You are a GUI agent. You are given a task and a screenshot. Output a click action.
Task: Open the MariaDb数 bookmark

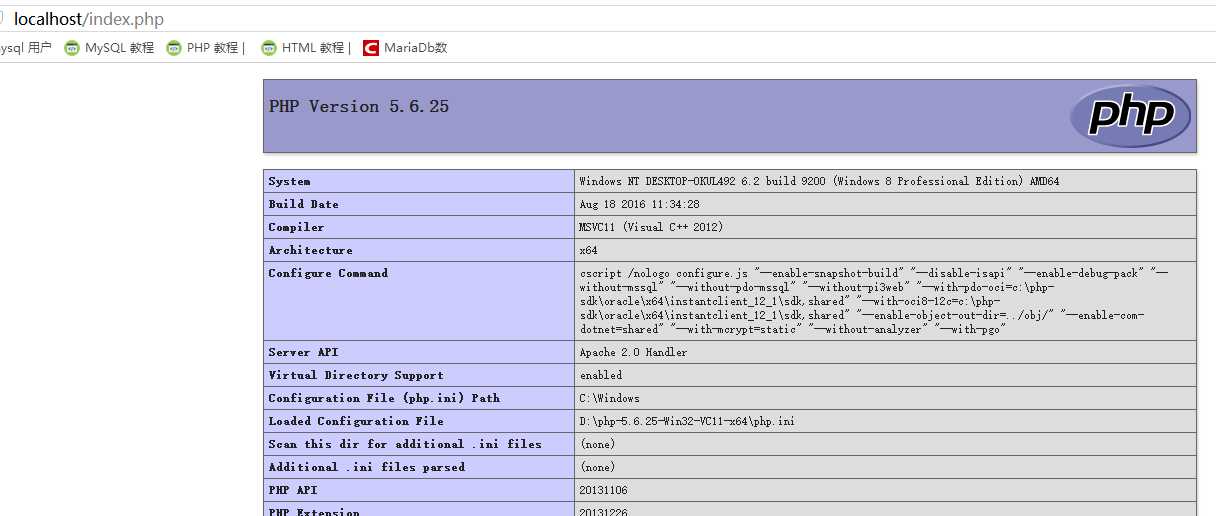coord(404,48)
